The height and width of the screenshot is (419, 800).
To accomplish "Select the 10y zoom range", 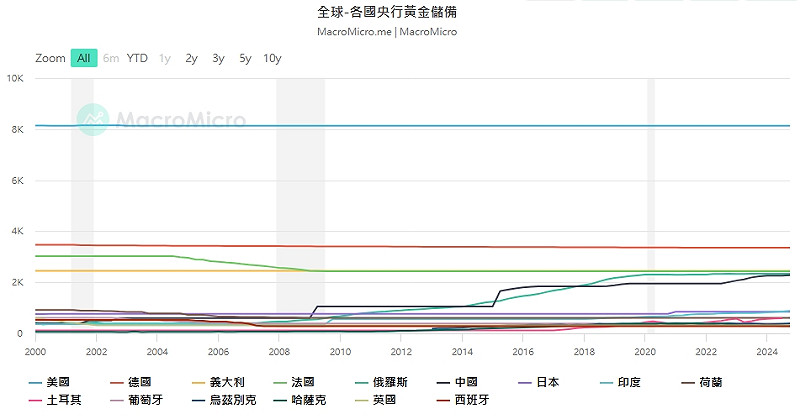I will 272,58.
